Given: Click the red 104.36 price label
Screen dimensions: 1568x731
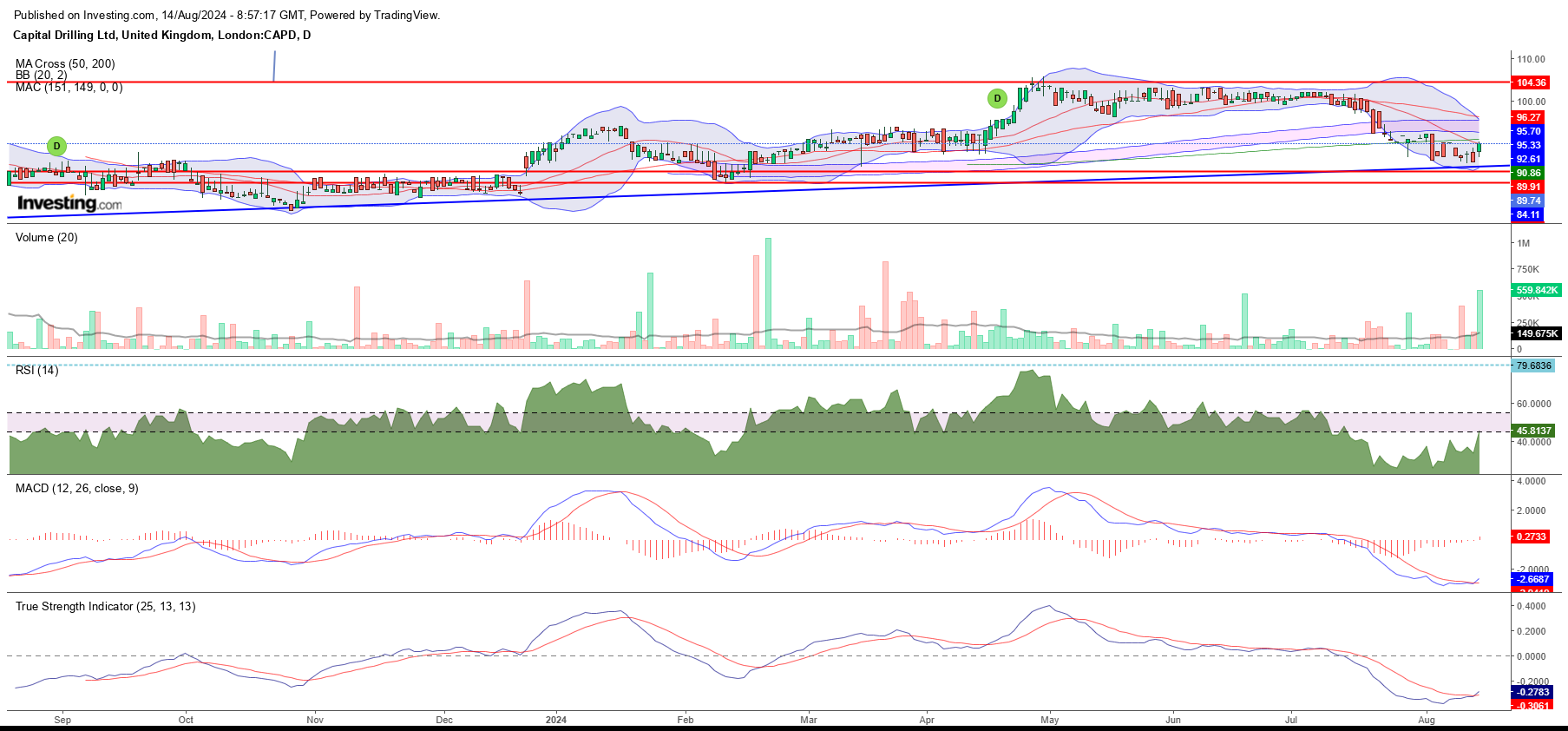Looking at the screenshot, I should click(1531, 82).
